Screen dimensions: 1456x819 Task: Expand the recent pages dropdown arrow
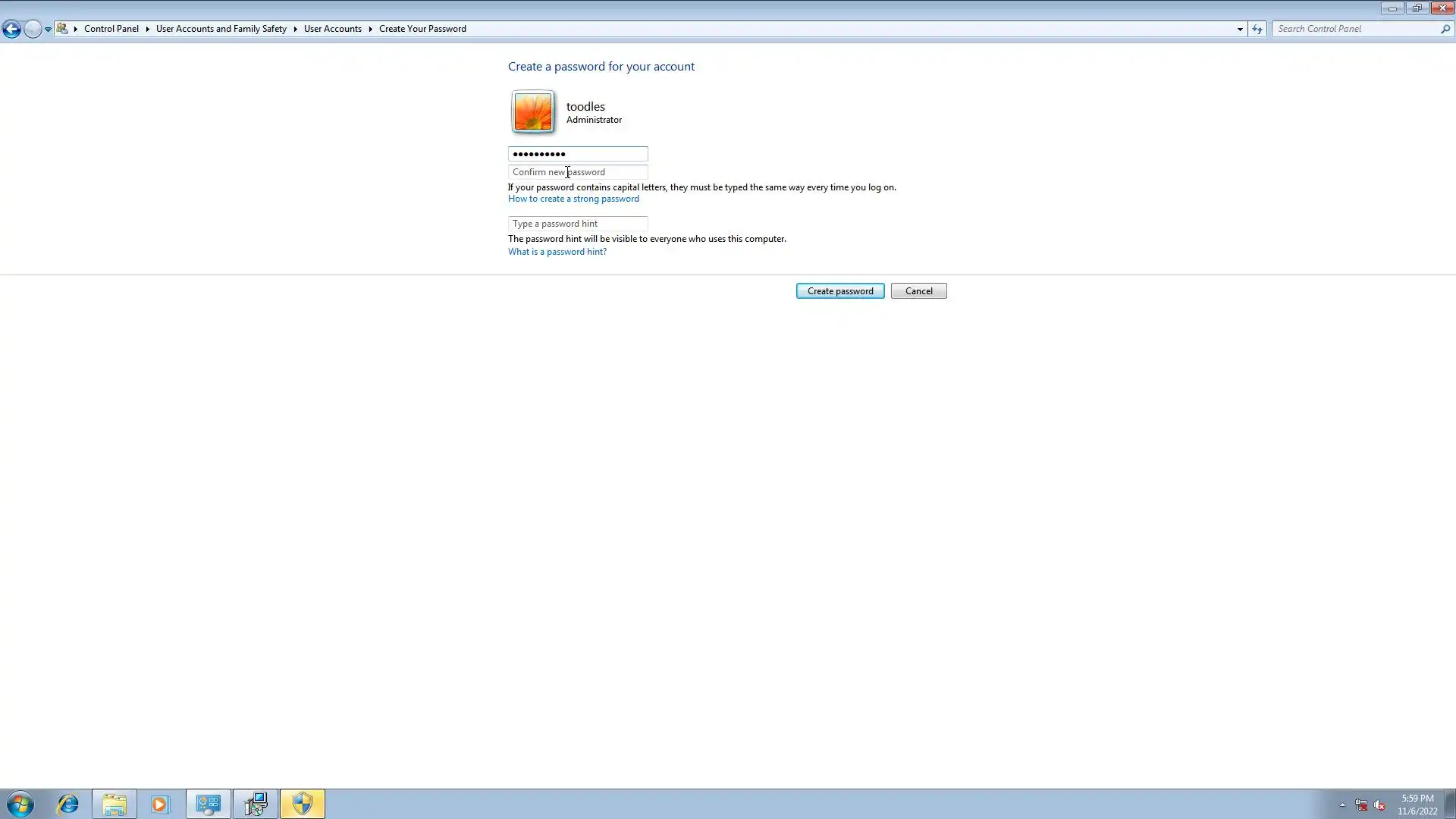click(x=48, y=29)
